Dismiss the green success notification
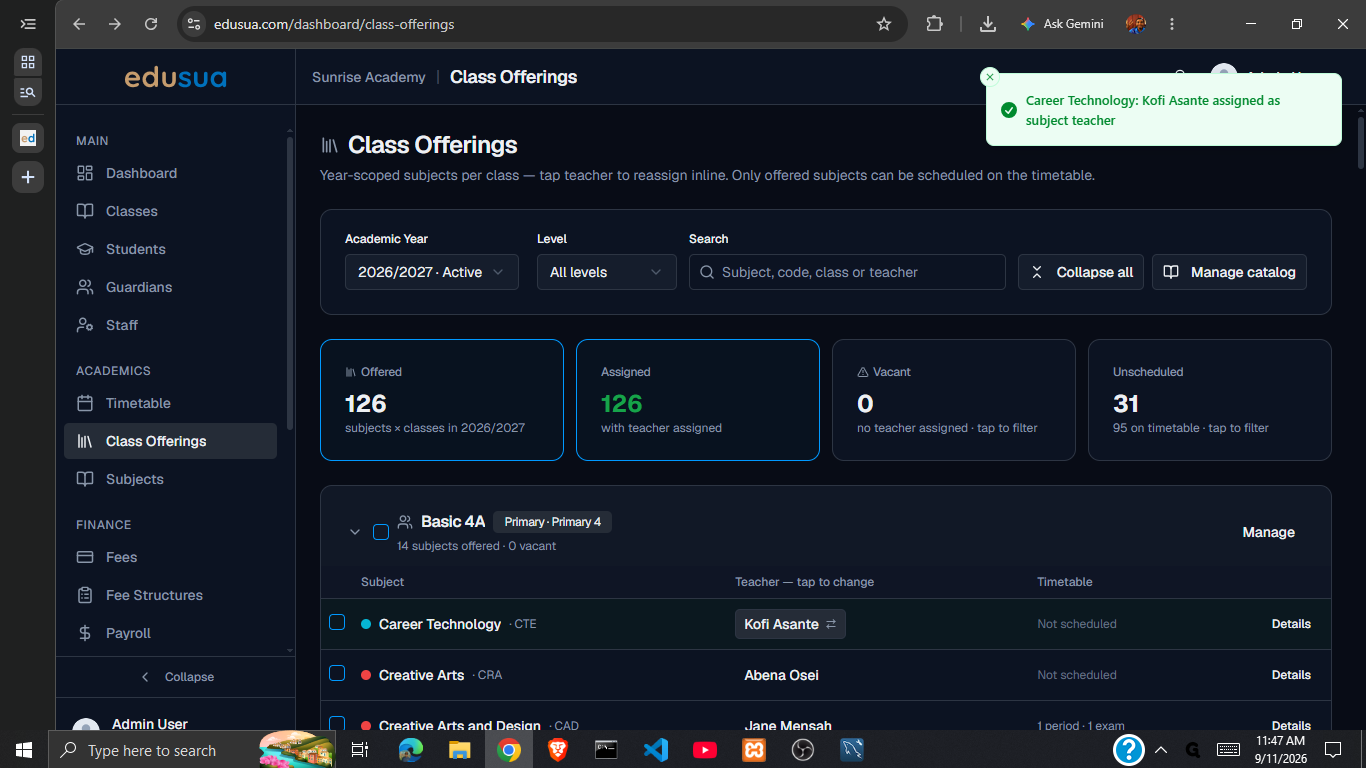This screenshot has height=768, width=1366. 989,77
